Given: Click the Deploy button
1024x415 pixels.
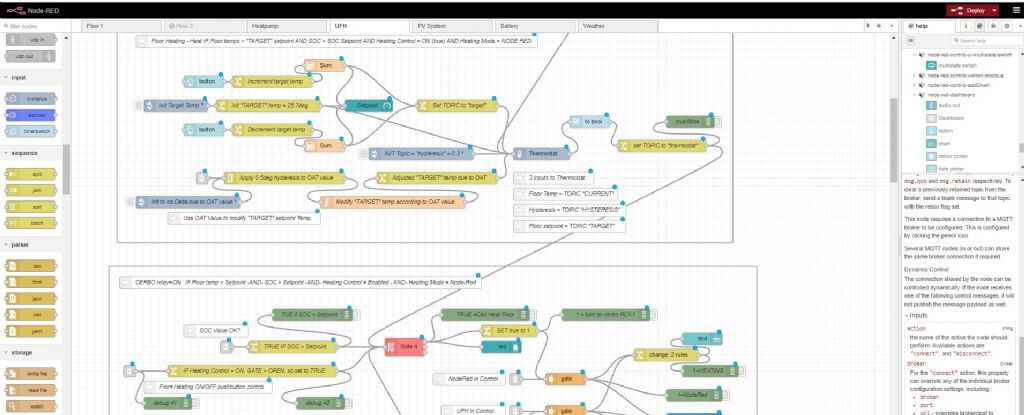Looking at the screenshot, I should [968, 10].
